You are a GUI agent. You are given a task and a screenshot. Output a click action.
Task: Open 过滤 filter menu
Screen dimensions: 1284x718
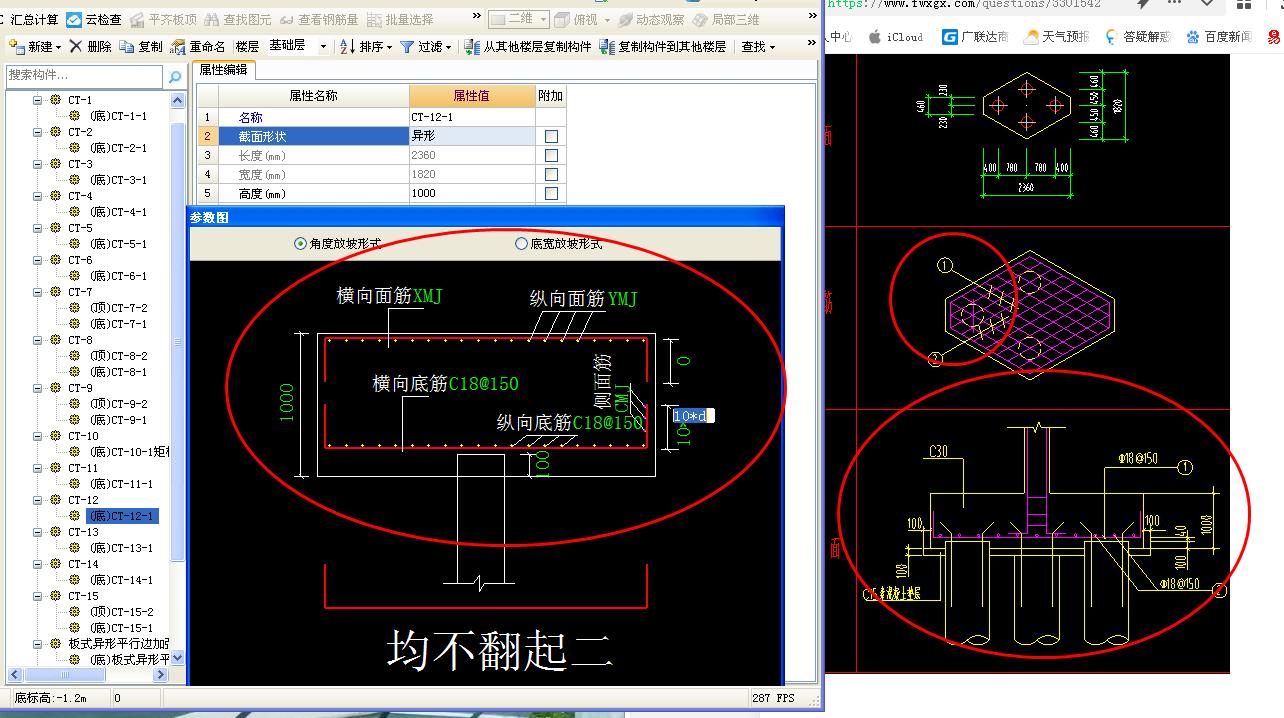[x=425, y=46]
